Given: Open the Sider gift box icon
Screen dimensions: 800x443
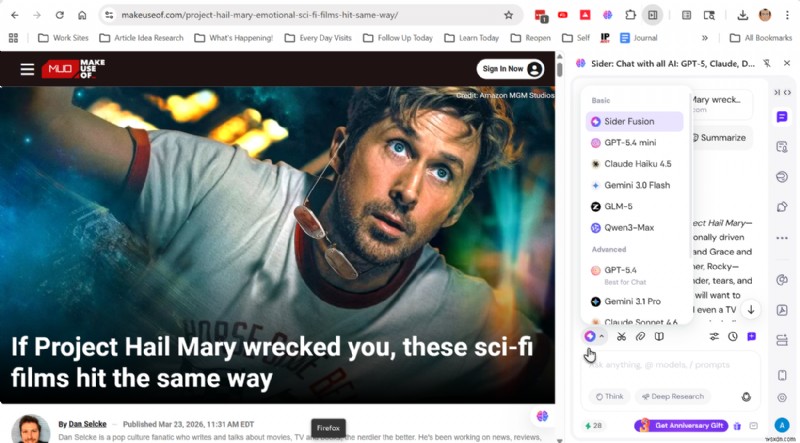Looking at the screenshot, I should 737,426.
